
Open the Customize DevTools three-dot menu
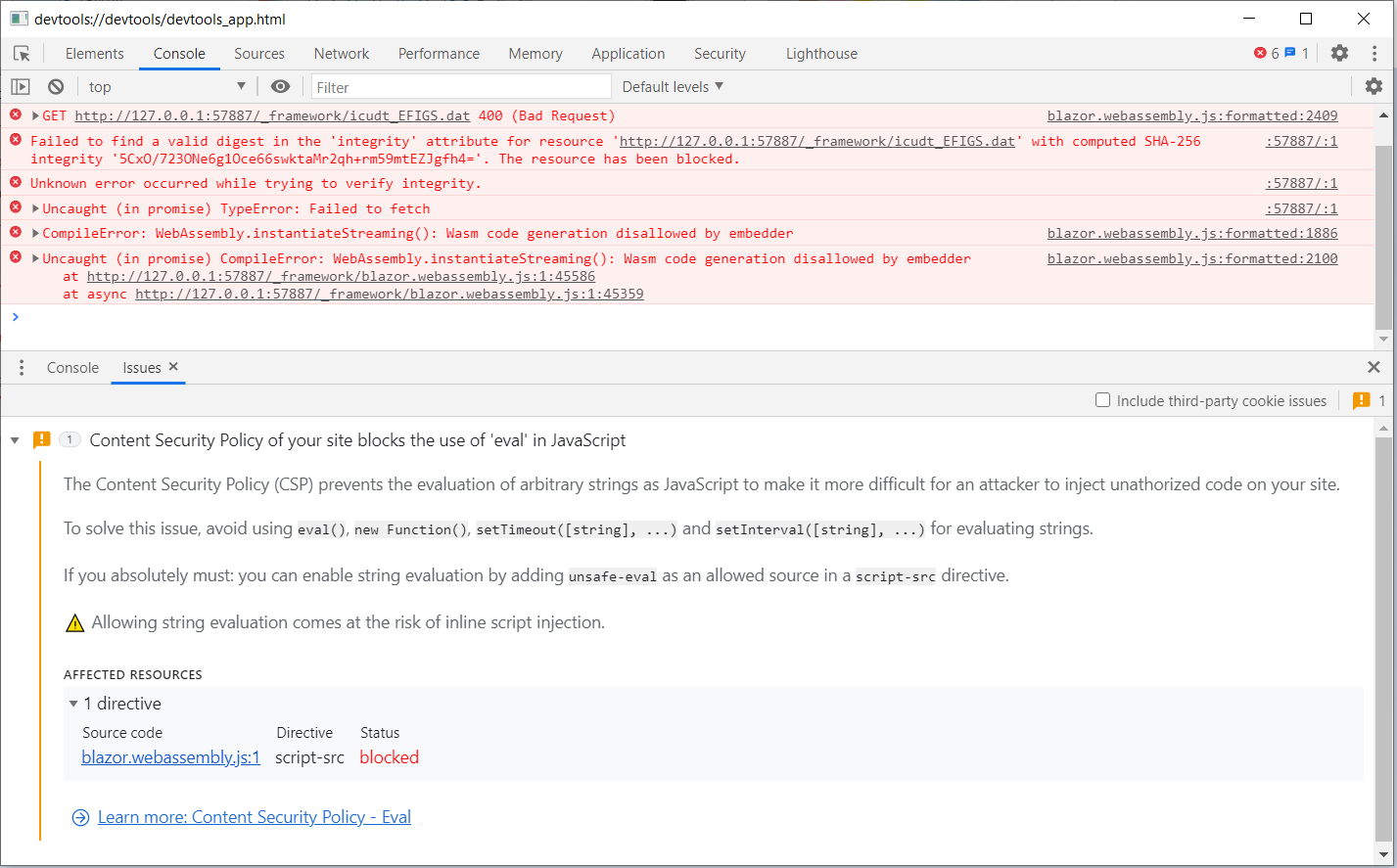[1373, 53]
